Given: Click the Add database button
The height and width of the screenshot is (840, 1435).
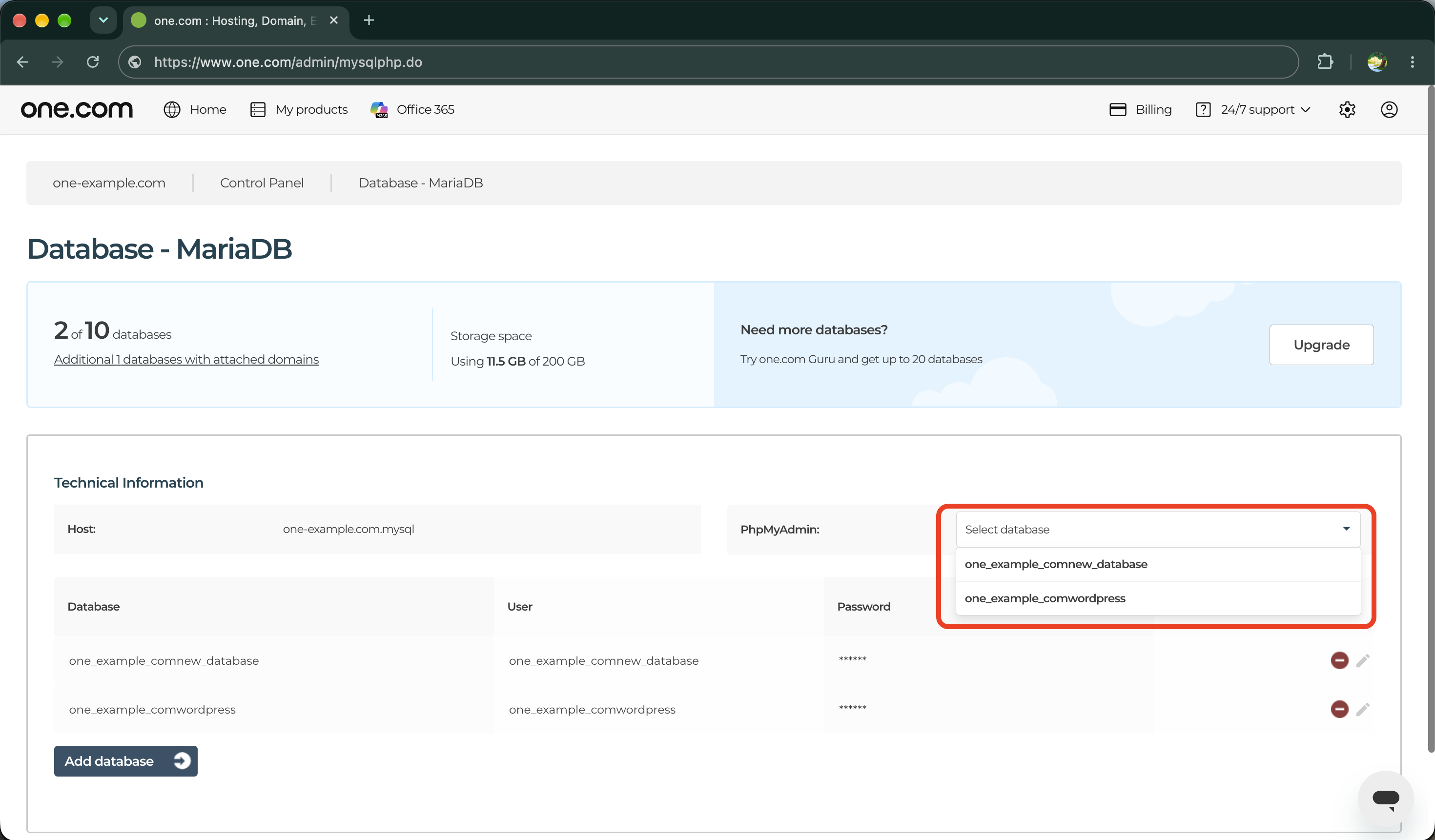Looking at the screenshot, I should pyautogui.click(x=126, y=761).
